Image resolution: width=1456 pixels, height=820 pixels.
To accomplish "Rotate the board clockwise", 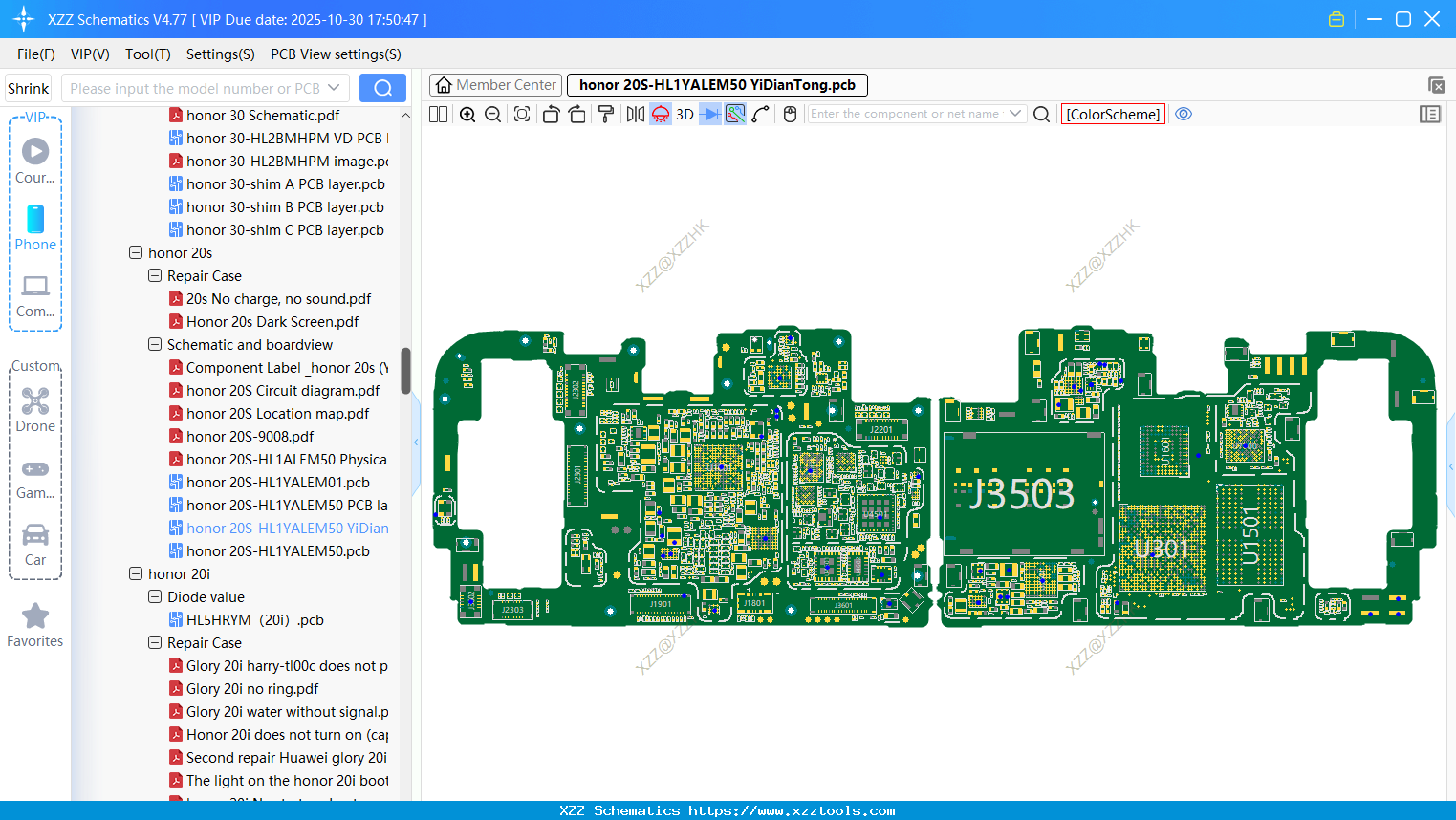I will tap(577, 114).
